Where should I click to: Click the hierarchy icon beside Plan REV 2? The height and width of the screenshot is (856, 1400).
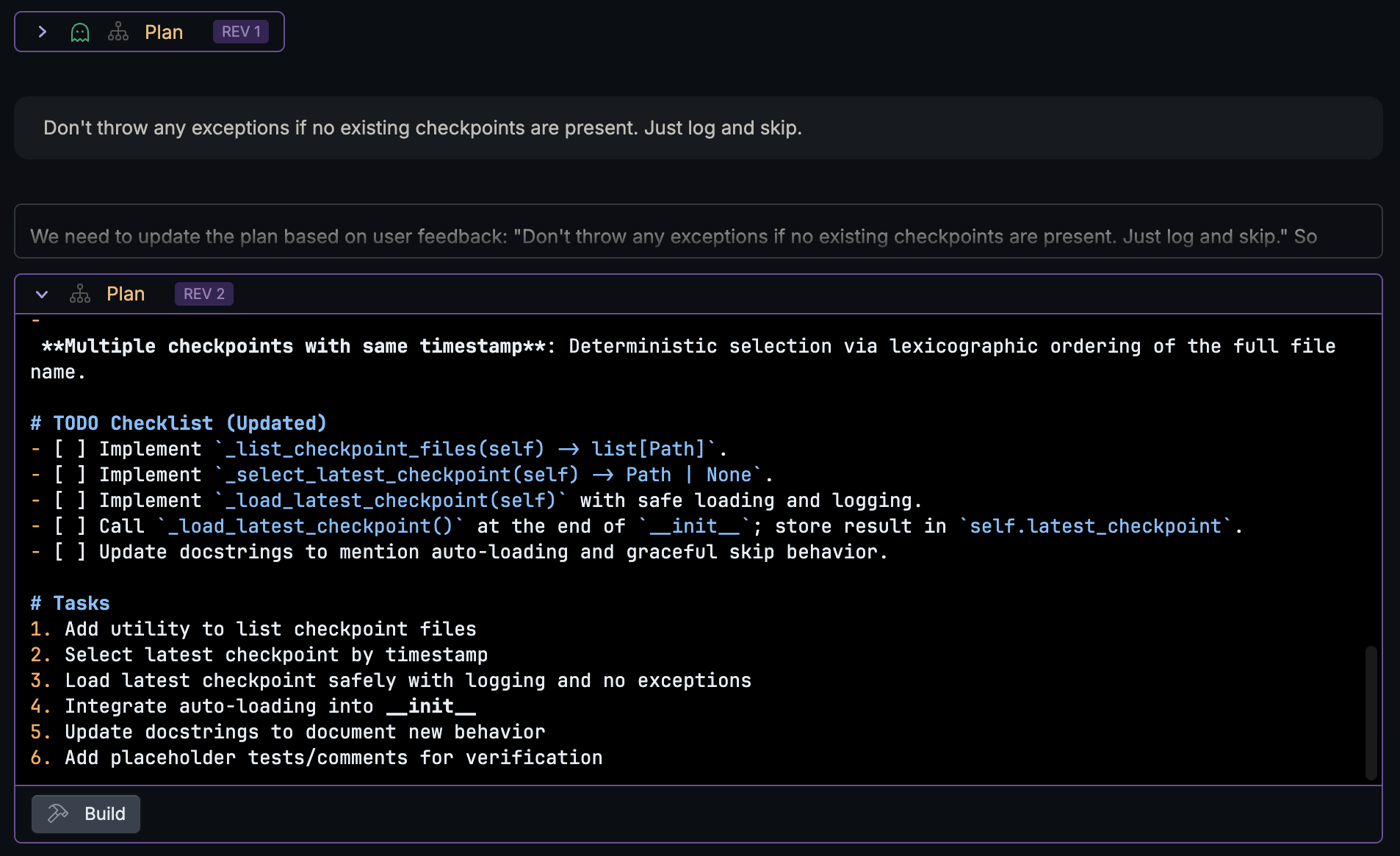point(79,293)
